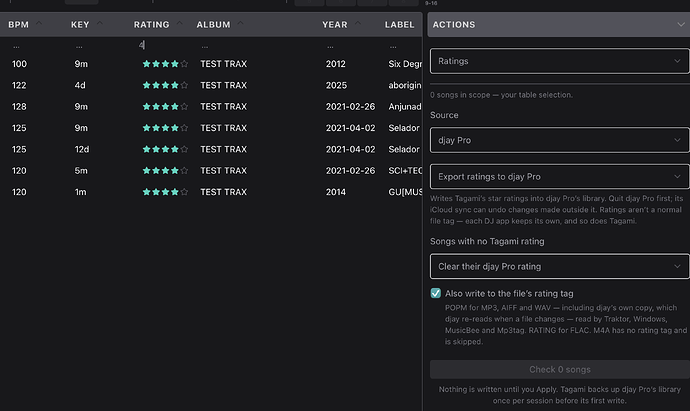Click the aborigin label cell

405,85
